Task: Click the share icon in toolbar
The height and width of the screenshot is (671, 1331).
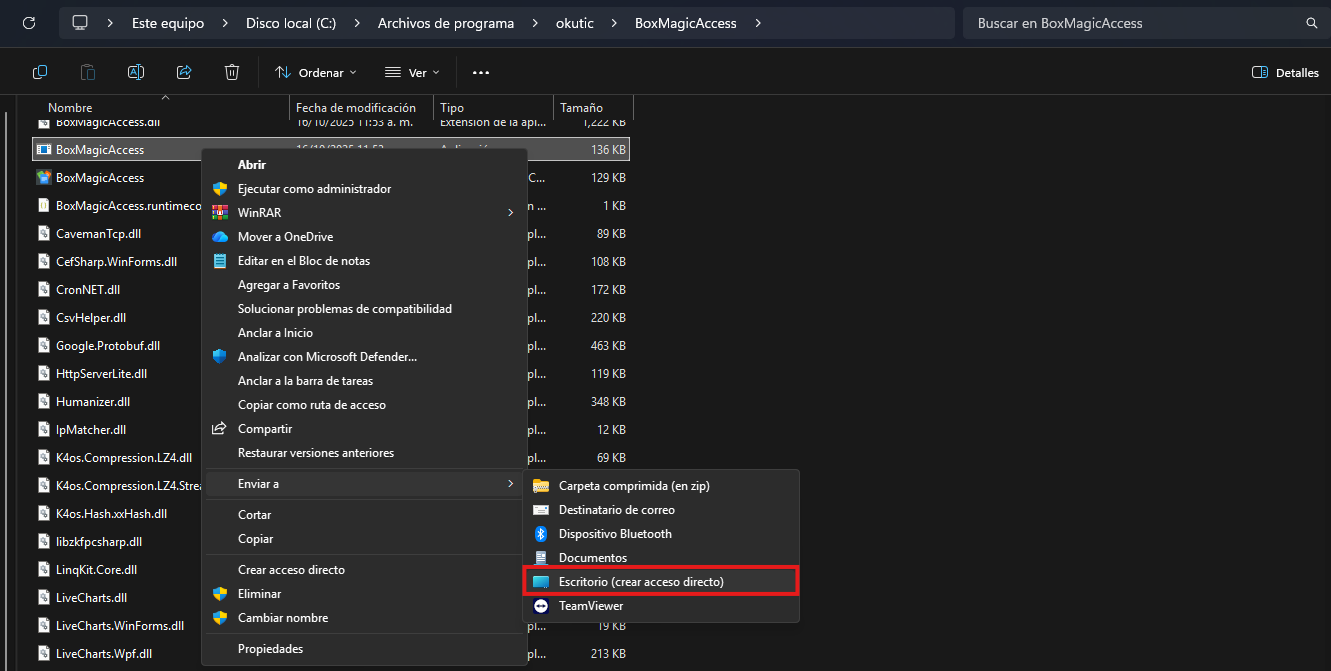Action: click(x=184, y=72)
